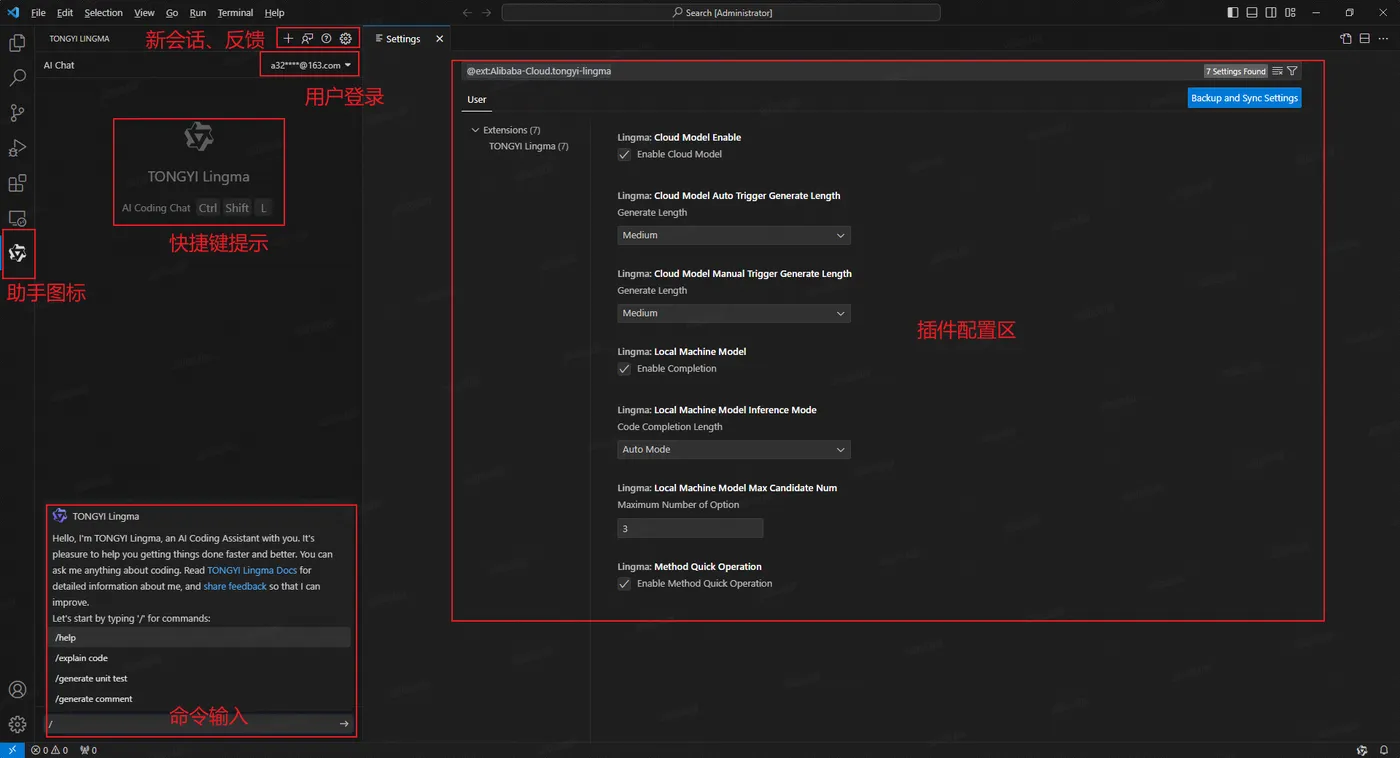This screenshot has height=758, width=1400.
Task: Click Open Settings (JSON) icon
Action: 1346,39
